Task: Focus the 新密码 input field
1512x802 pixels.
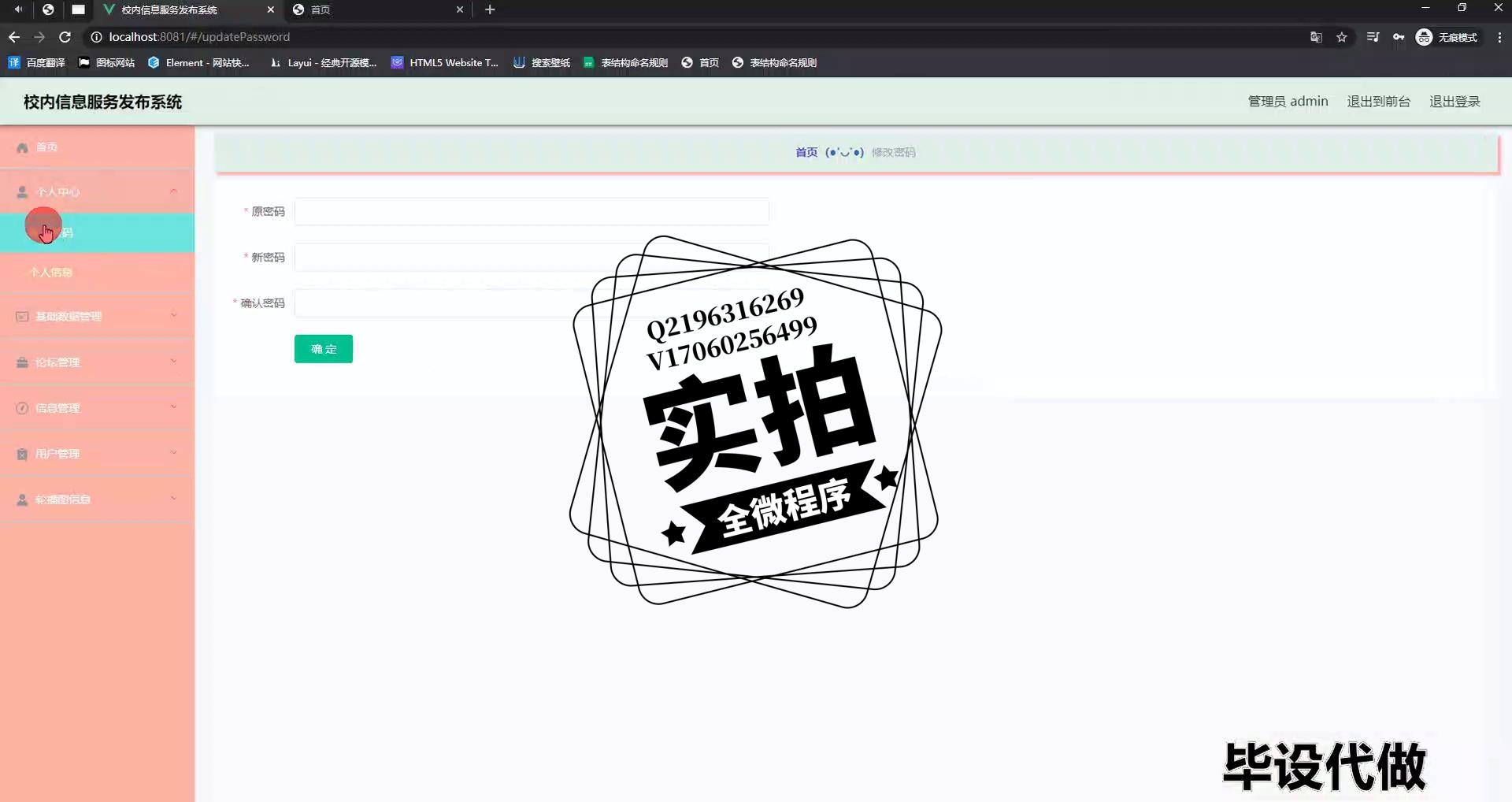Action: pyautogui.click(x=532, y=257)
